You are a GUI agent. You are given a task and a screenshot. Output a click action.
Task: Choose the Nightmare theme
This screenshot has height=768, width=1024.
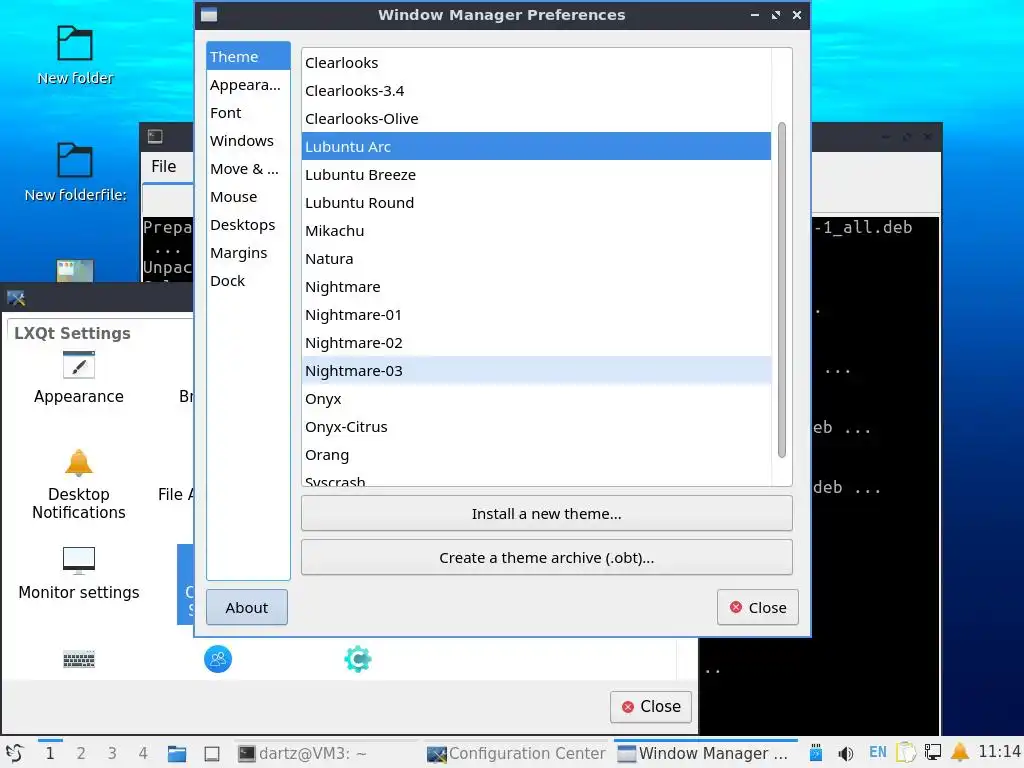[x=536, y=287]
